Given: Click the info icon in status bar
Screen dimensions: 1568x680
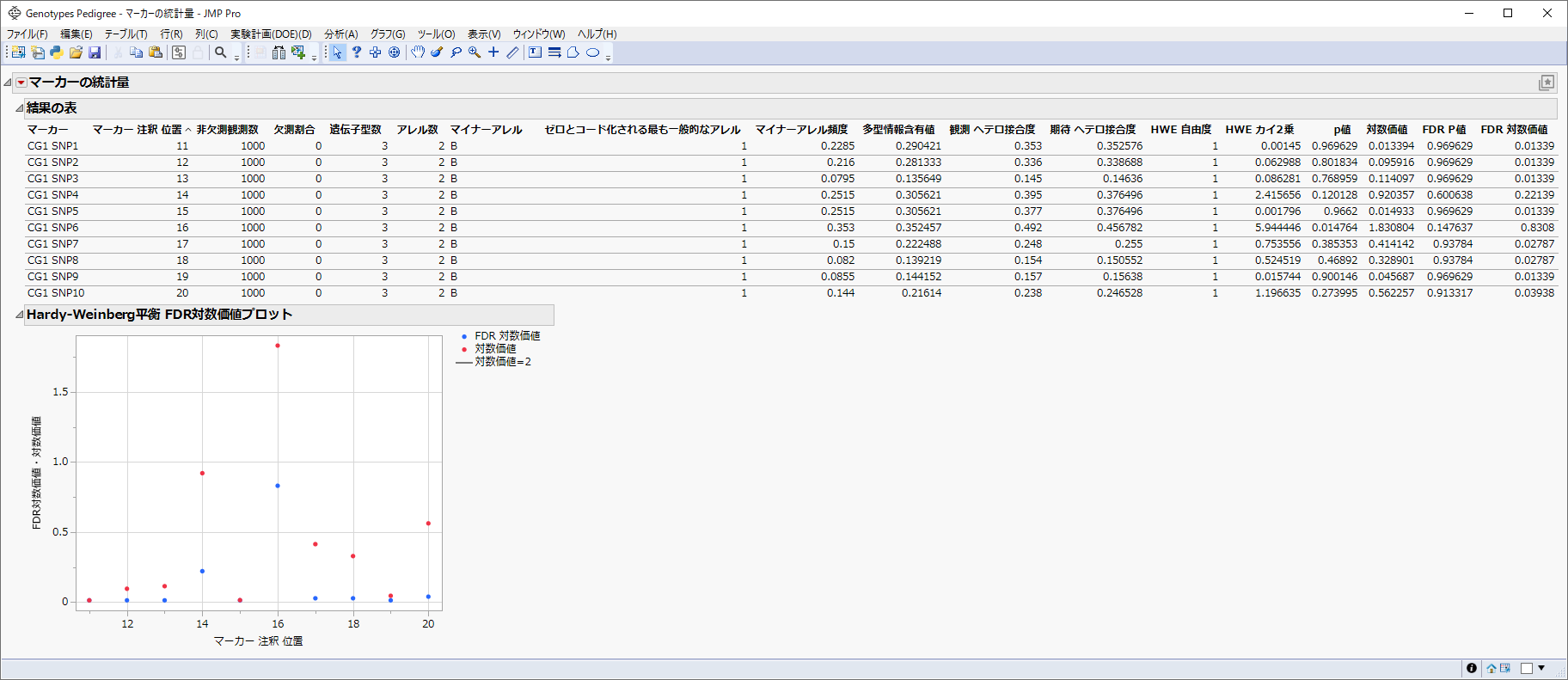Looking at the screenshot, I should click(x=1472, y=668).
